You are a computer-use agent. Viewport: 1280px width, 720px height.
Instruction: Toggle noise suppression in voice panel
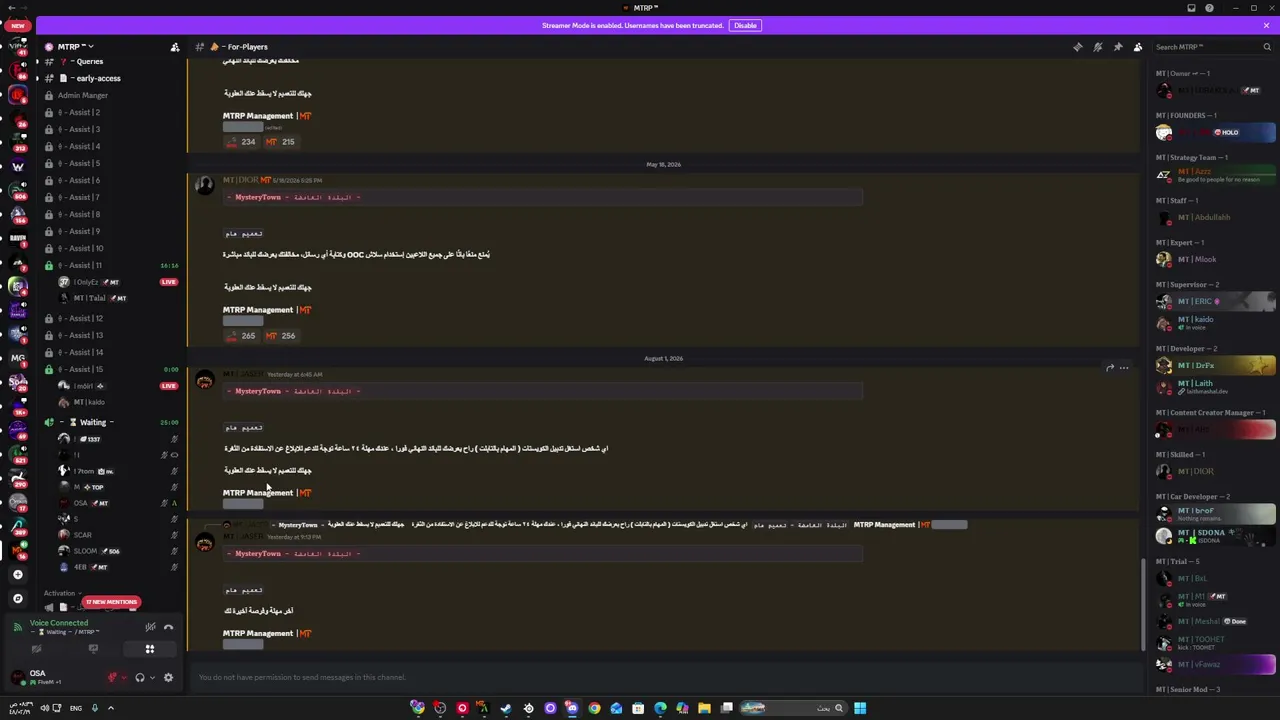[150, 627]
